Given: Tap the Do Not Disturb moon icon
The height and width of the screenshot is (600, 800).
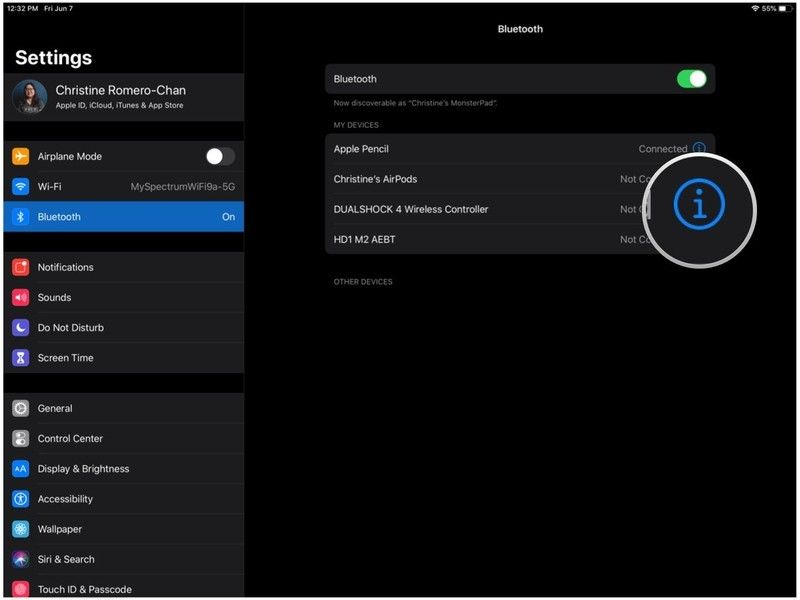Looking at the screenshot, I should (x=20, y=328).
